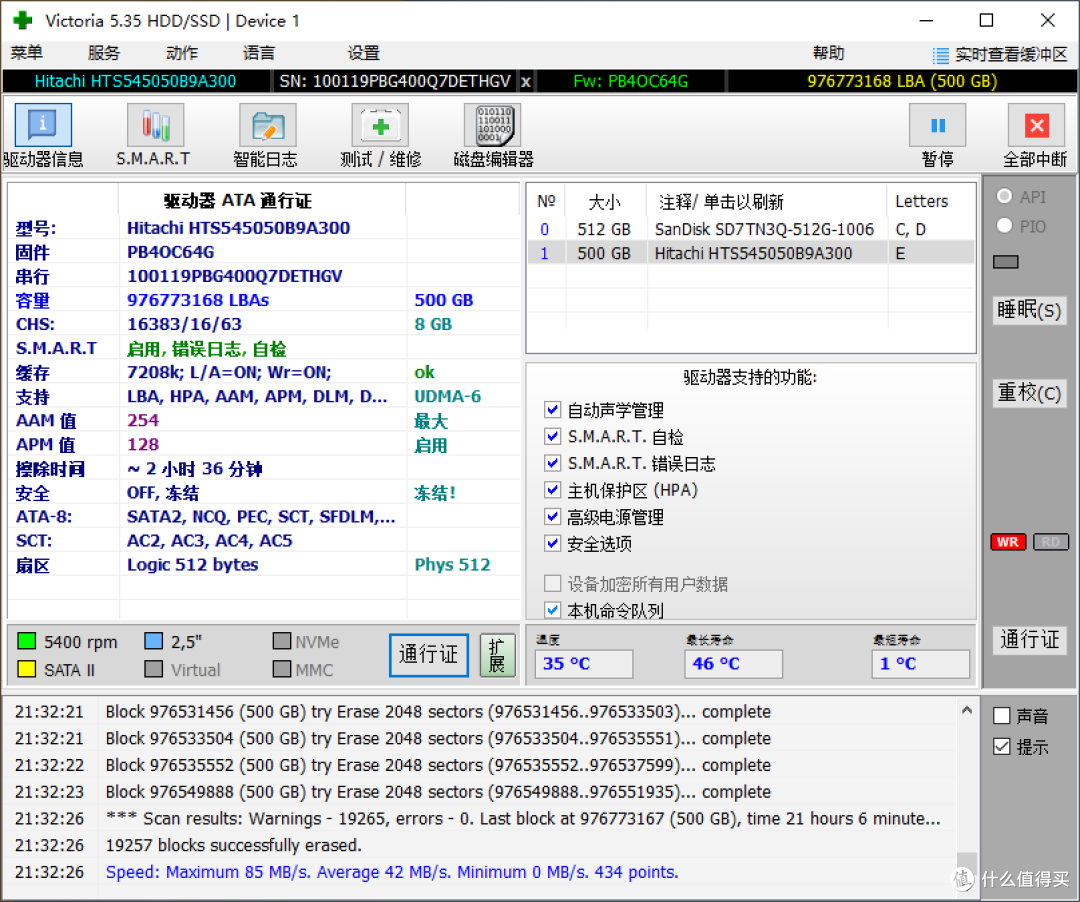Click the 35 °C temperature field
The height and width of the screenshot is (902, 1080).
tap(583, 664)
